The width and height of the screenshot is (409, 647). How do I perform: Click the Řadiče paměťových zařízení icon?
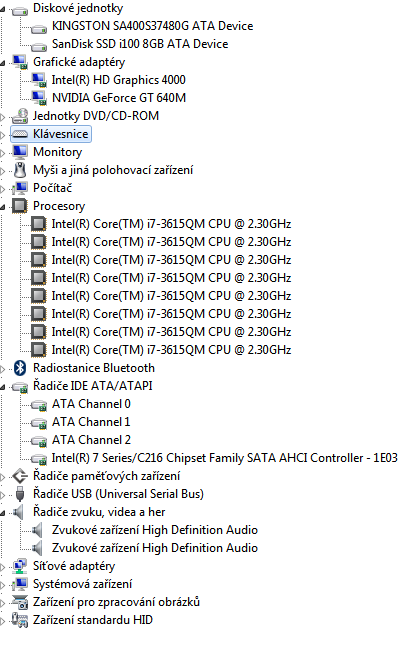[19, 476]
